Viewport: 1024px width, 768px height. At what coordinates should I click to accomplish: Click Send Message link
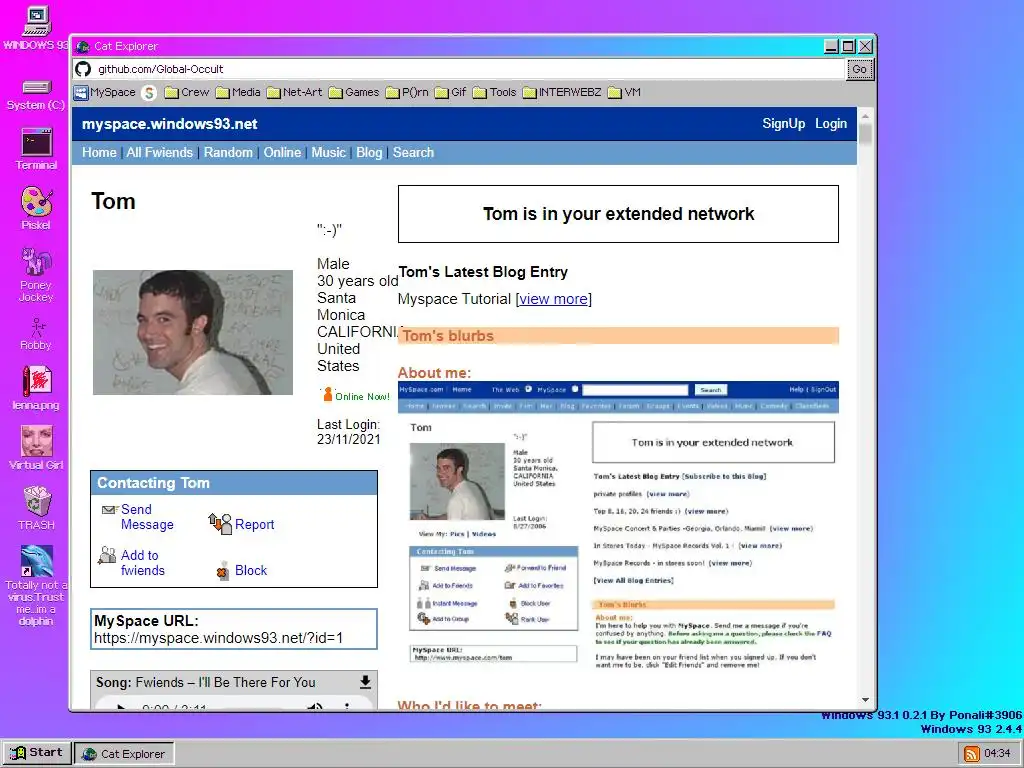point(147,517)
